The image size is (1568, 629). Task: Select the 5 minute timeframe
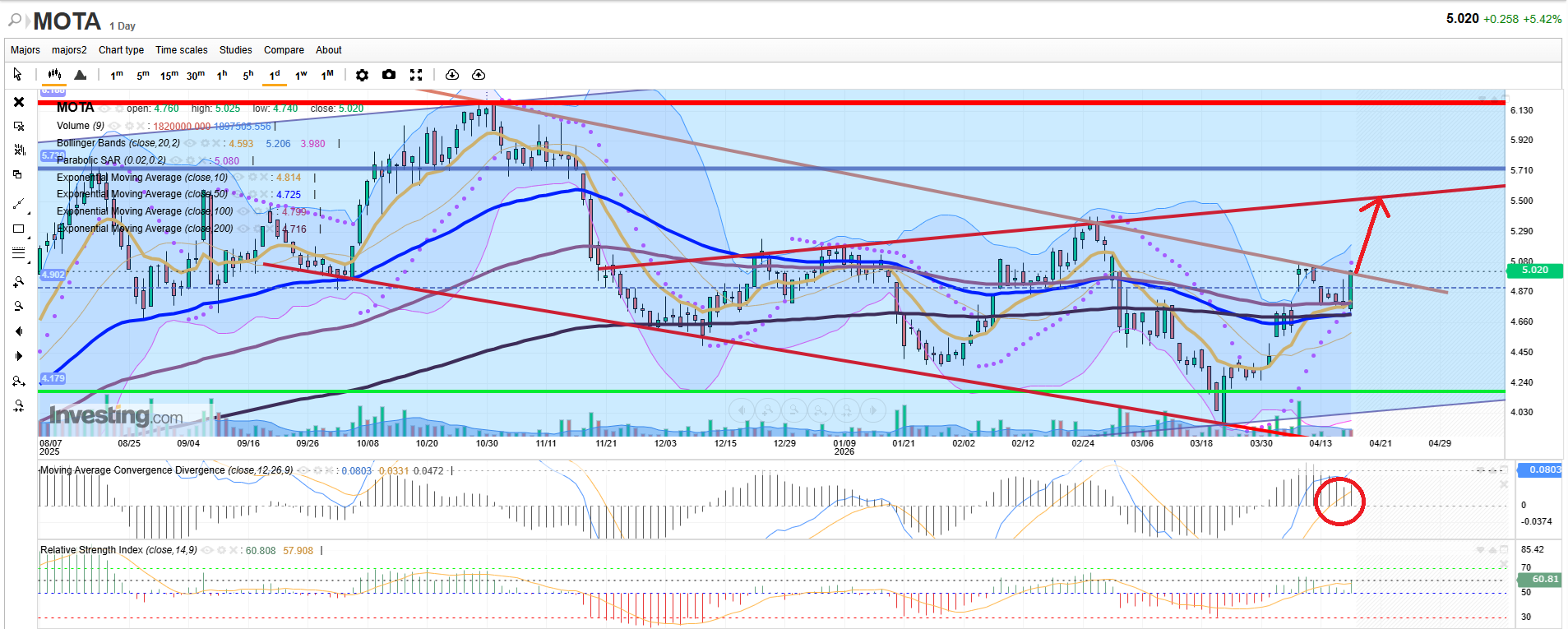click(x=143, y=75)
